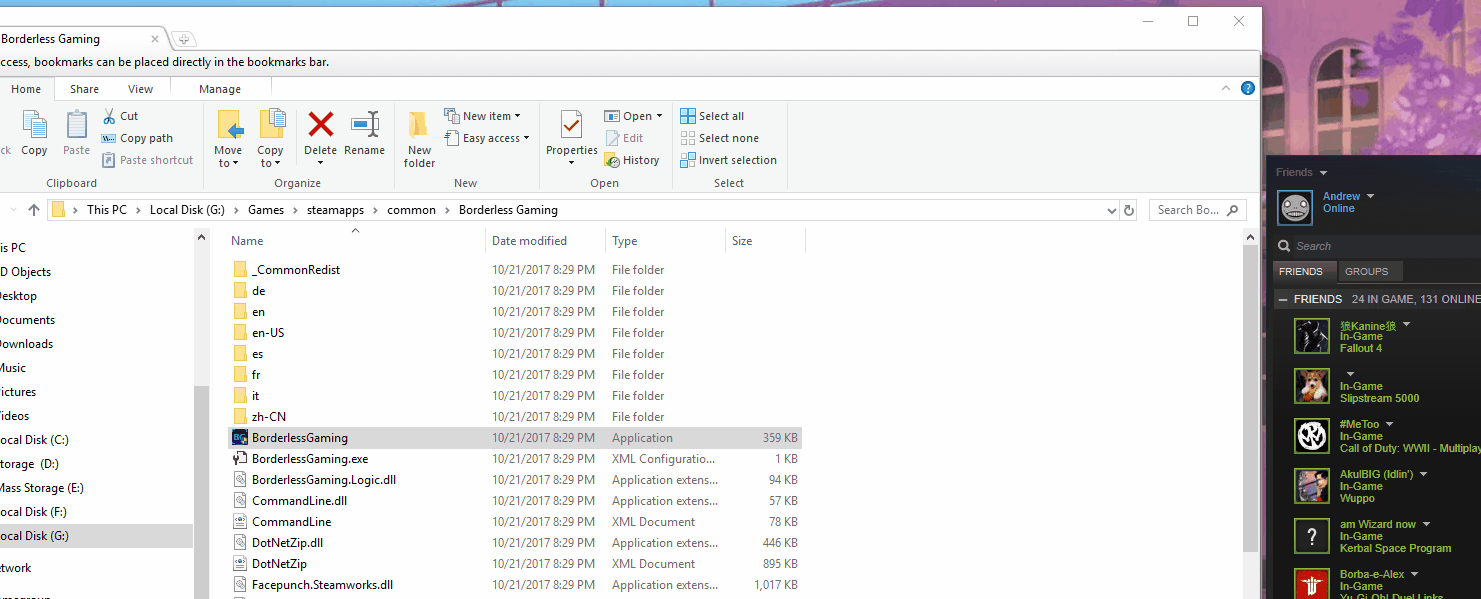Click the blue Help question icon
1481x599 pixels.
point(1248,88)
